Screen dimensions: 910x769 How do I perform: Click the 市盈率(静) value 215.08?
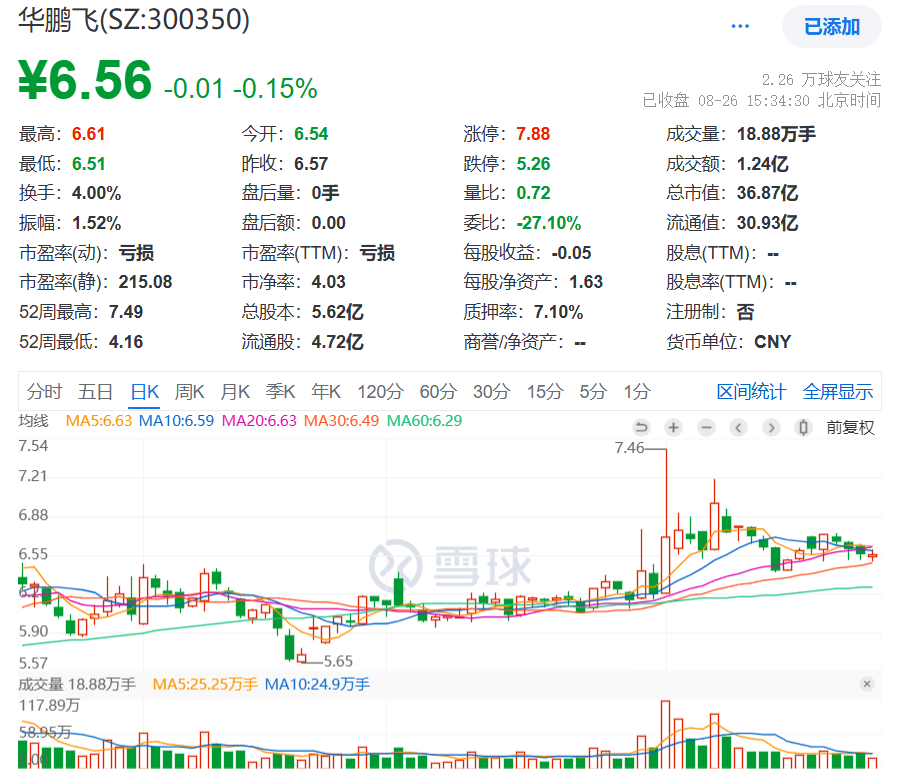point(145,282)
